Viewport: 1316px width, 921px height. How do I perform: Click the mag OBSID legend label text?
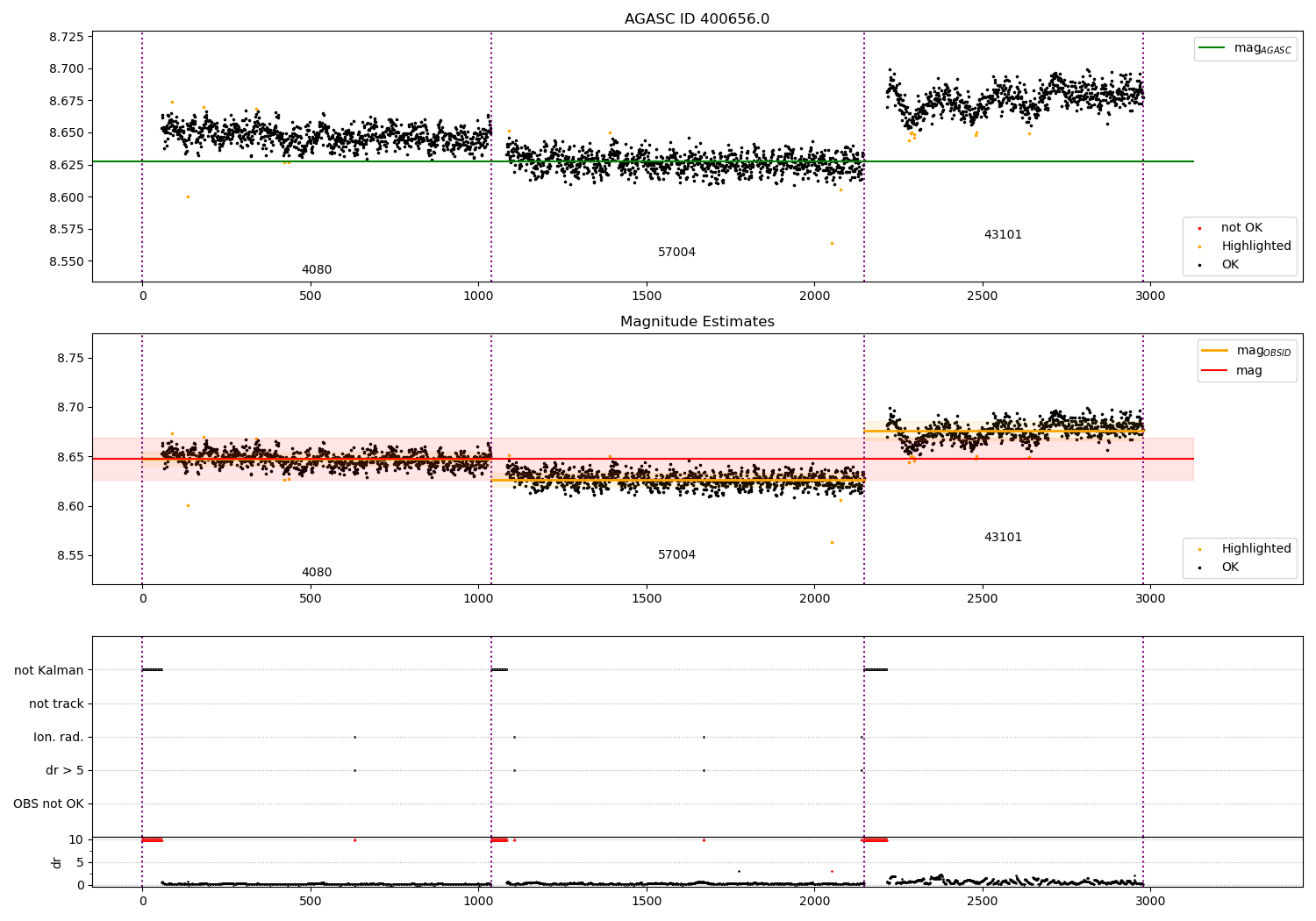point(1264,352)
